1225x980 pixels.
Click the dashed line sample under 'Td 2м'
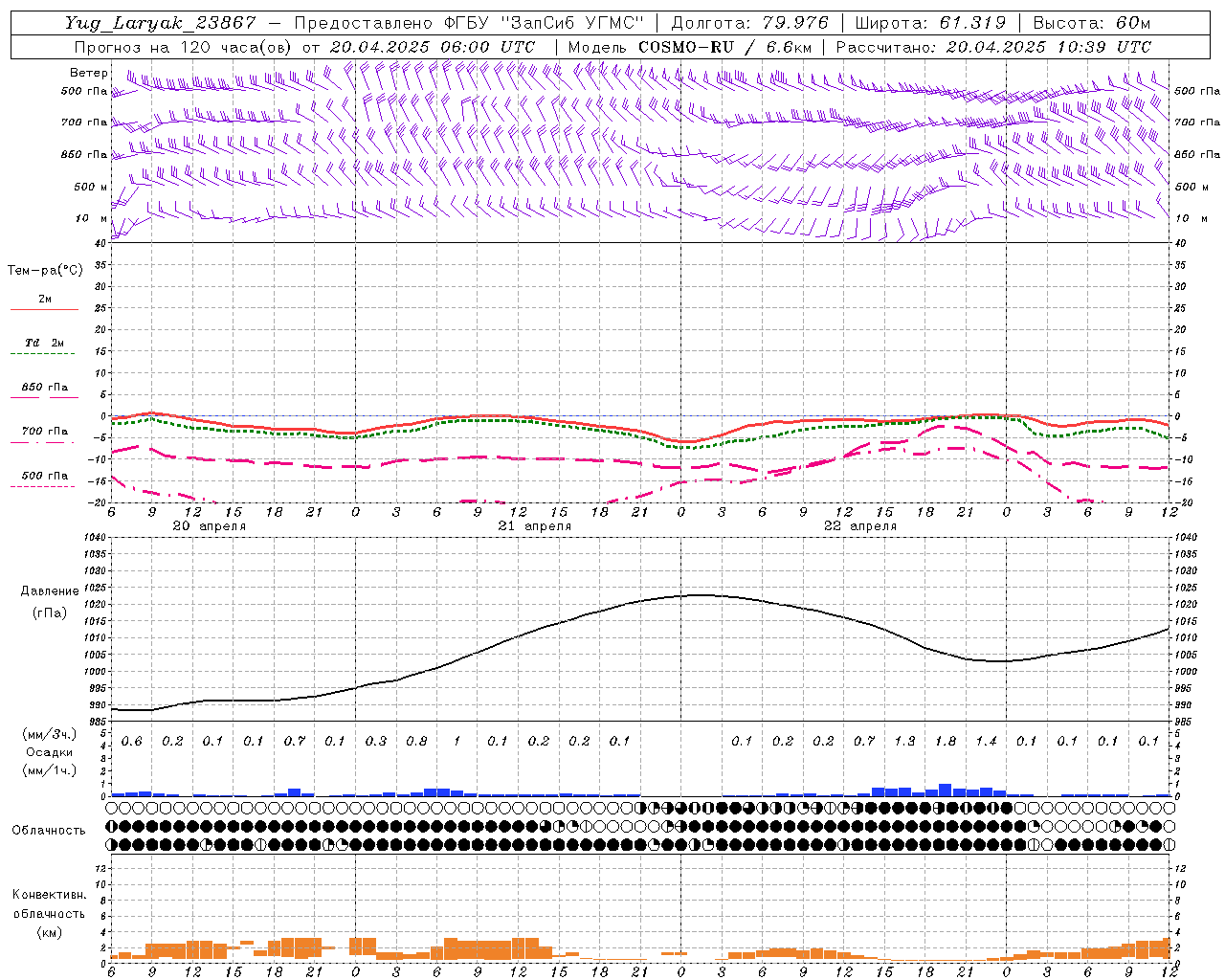(43, 354)
